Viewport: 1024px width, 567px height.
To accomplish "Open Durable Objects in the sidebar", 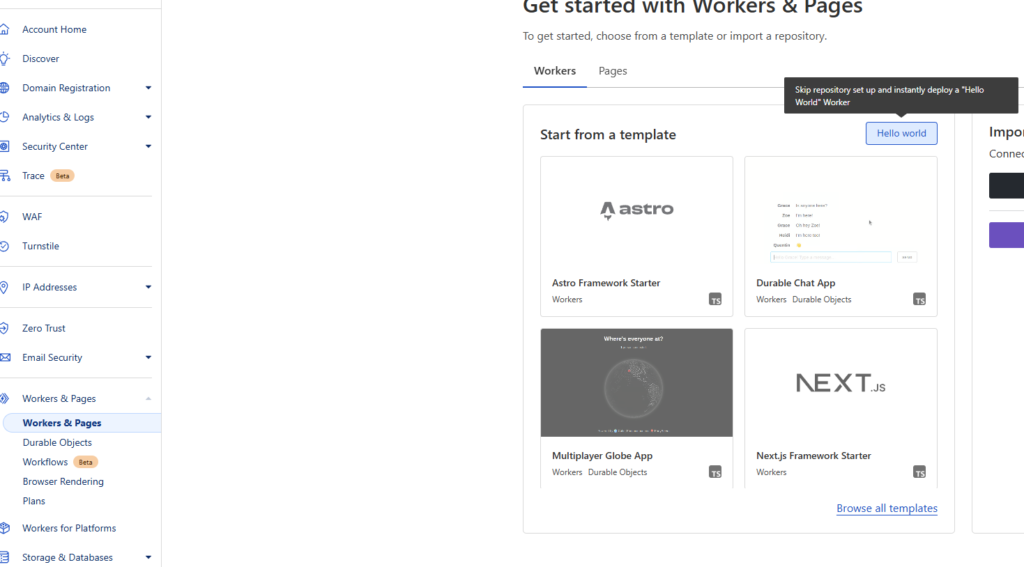I will tap(57, 442).
